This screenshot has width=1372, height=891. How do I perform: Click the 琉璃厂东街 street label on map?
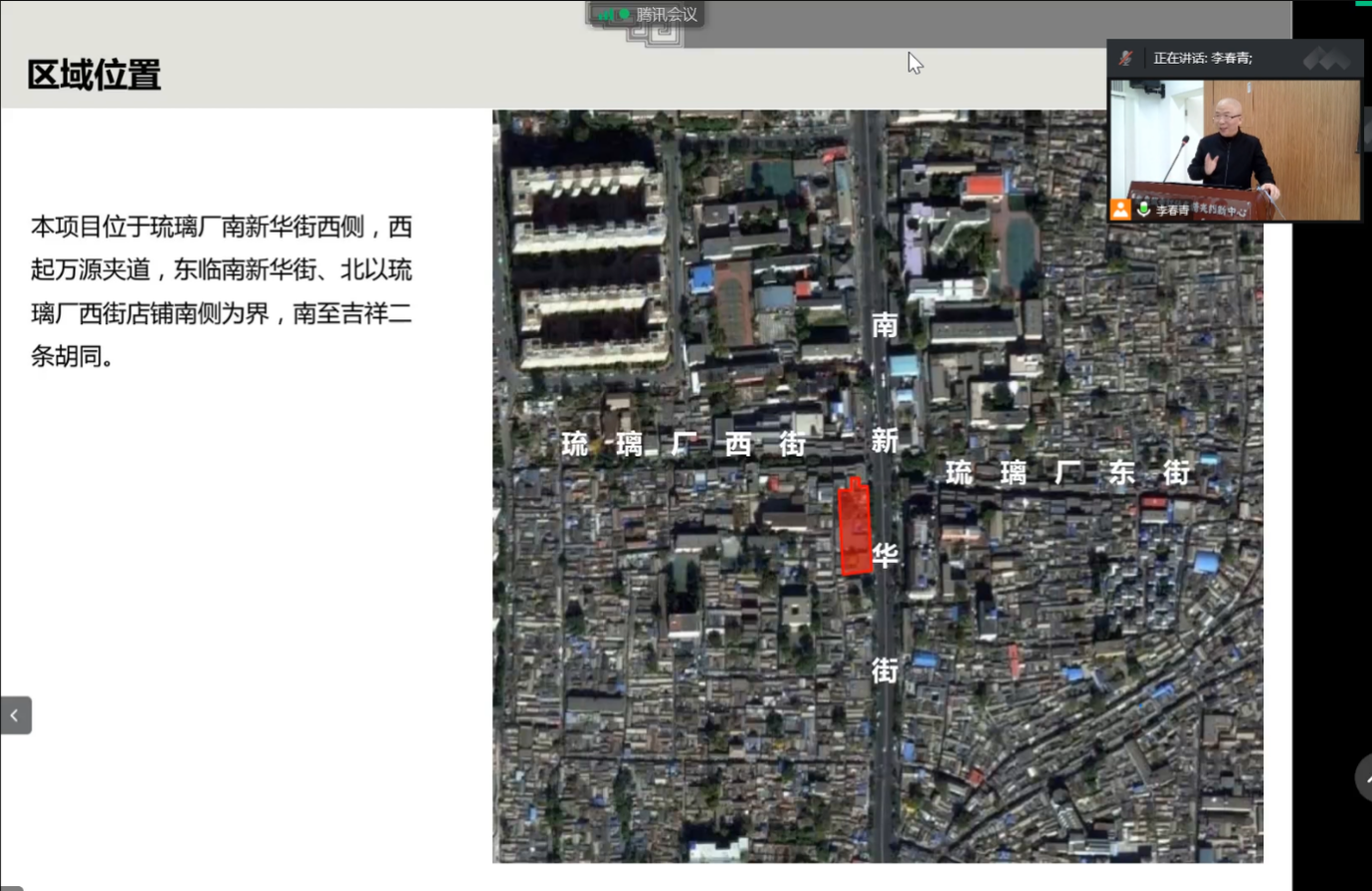[1067, 472]
